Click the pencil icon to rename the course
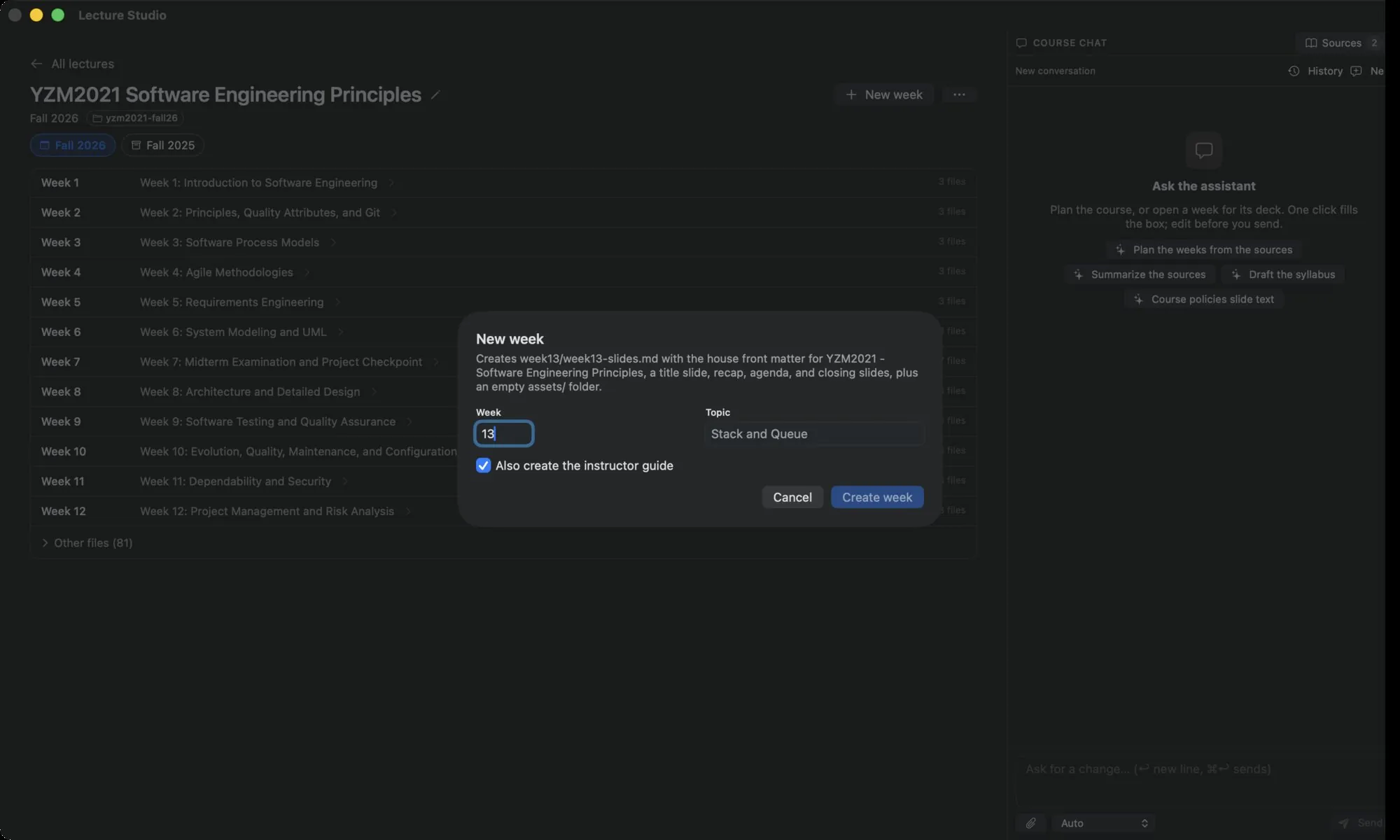Viewport: 1400px width, 840px height. 435,94
